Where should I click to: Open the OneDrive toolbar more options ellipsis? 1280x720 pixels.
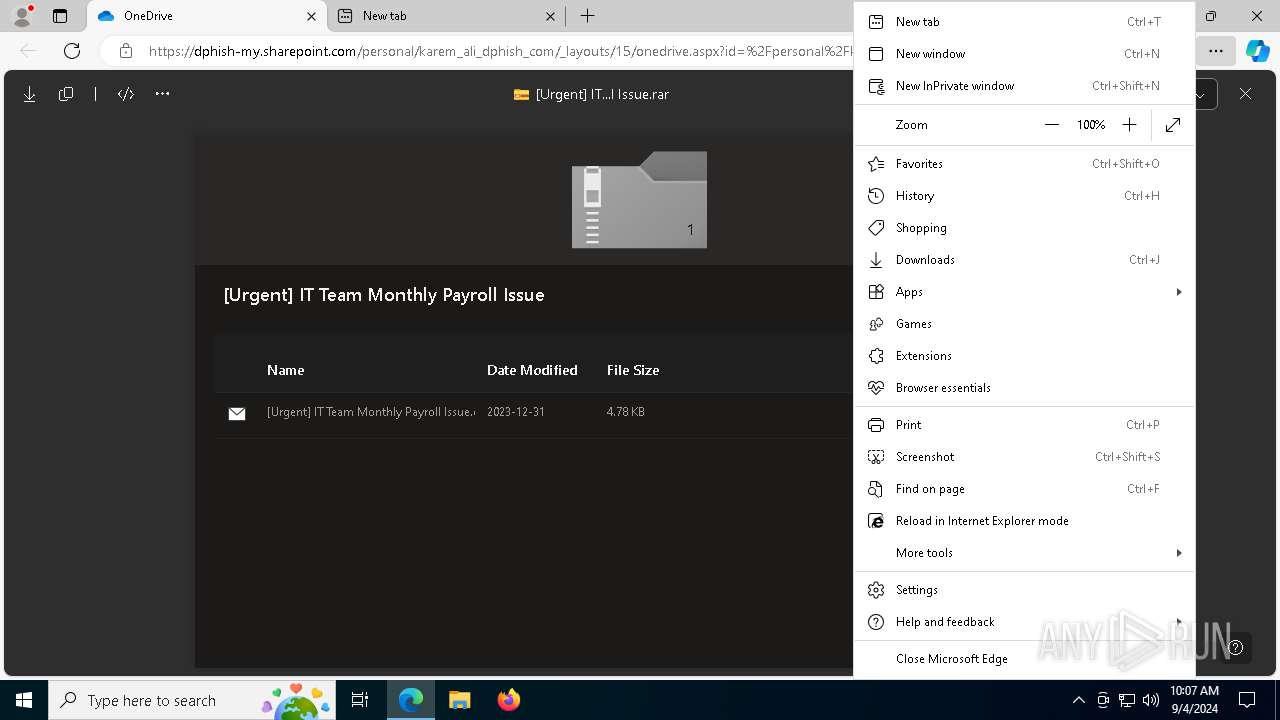tap(162, 94)
